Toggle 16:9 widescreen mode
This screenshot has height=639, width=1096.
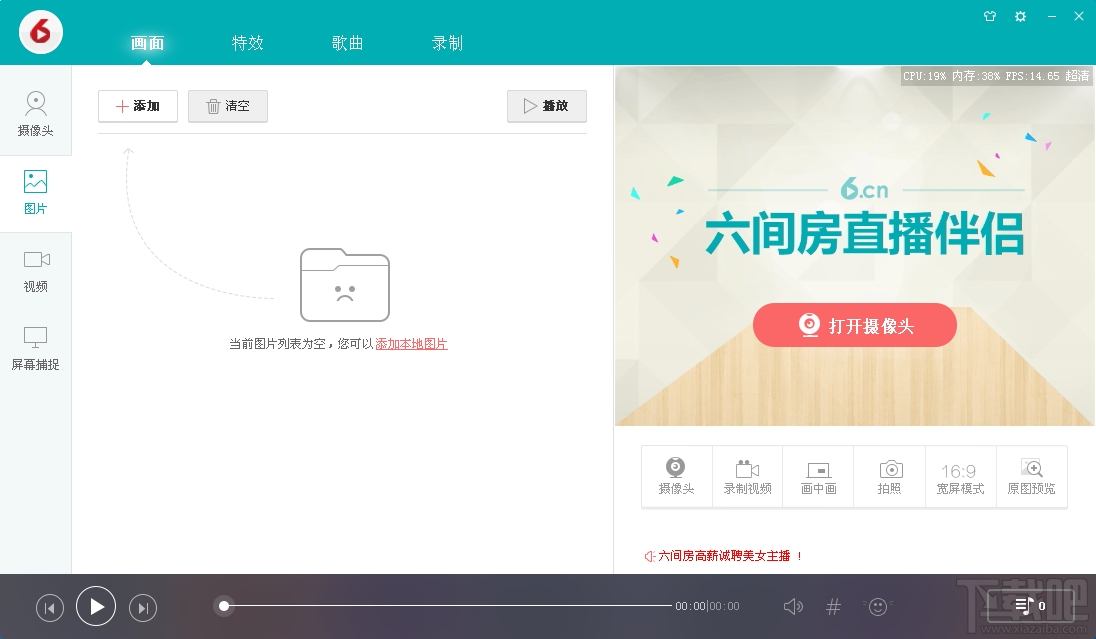[x=960, y=476]
